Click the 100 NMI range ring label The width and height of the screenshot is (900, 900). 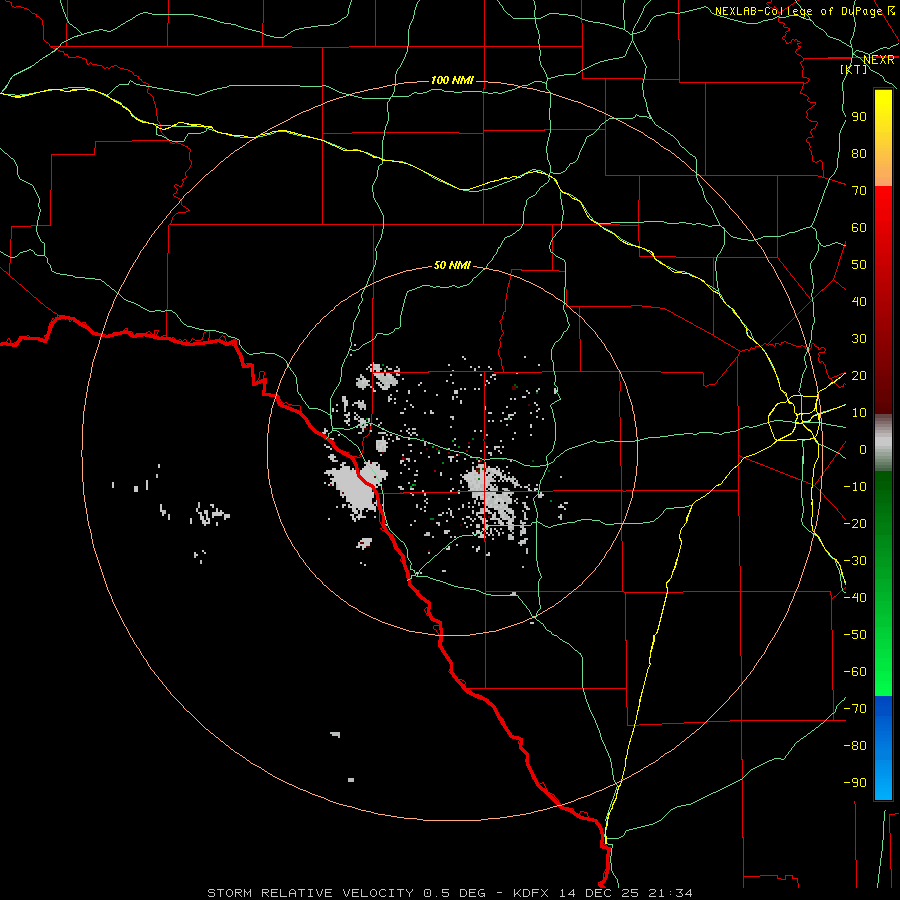[x=452, y=80]
